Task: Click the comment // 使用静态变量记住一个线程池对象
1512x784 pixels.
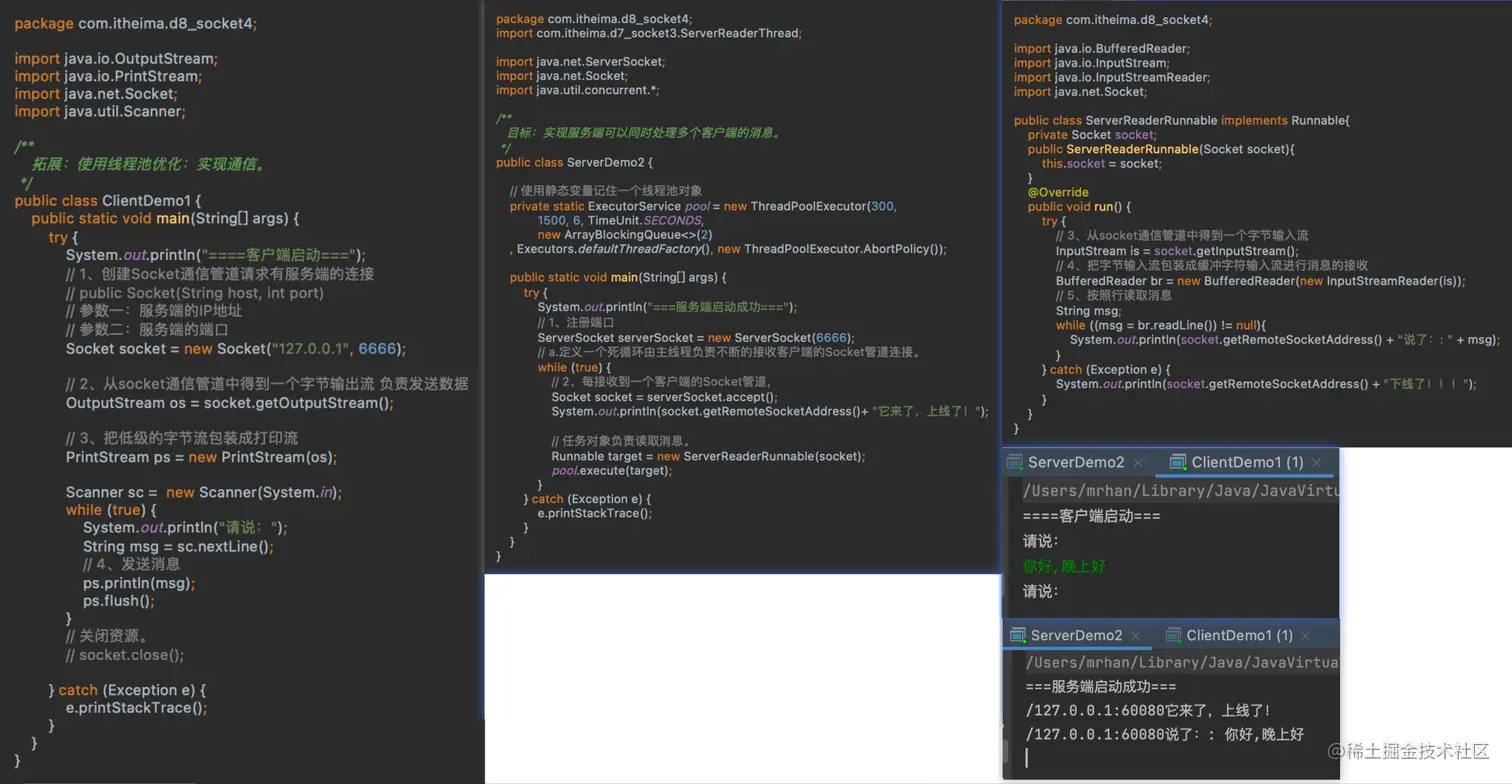Action: click(x=605, y=190)
